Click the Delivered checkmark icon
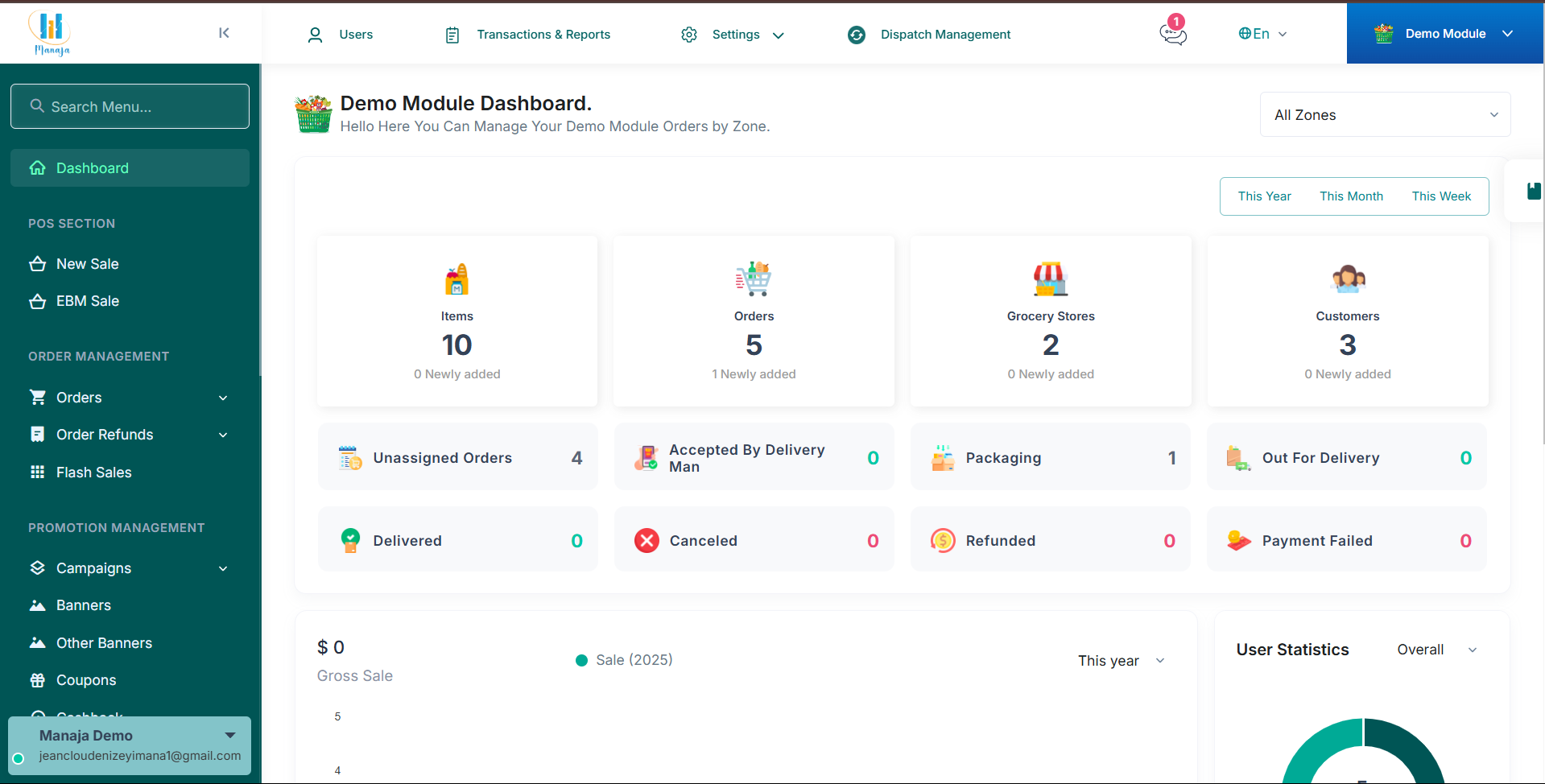This screenshot has height=784, width=1545. (x=350, y=540)
